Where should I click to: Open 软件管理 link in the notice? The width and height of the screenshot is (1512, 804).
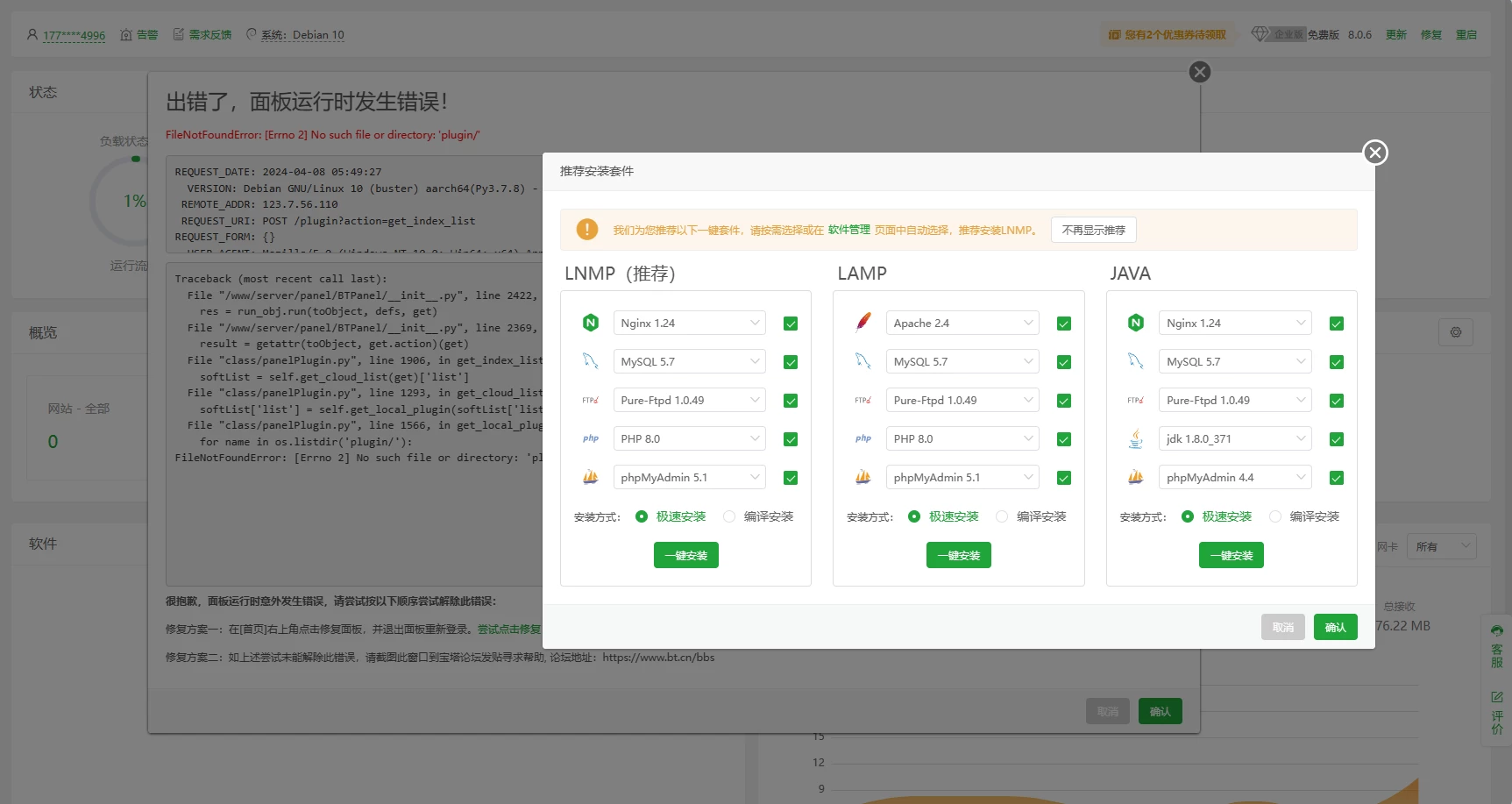848,230
